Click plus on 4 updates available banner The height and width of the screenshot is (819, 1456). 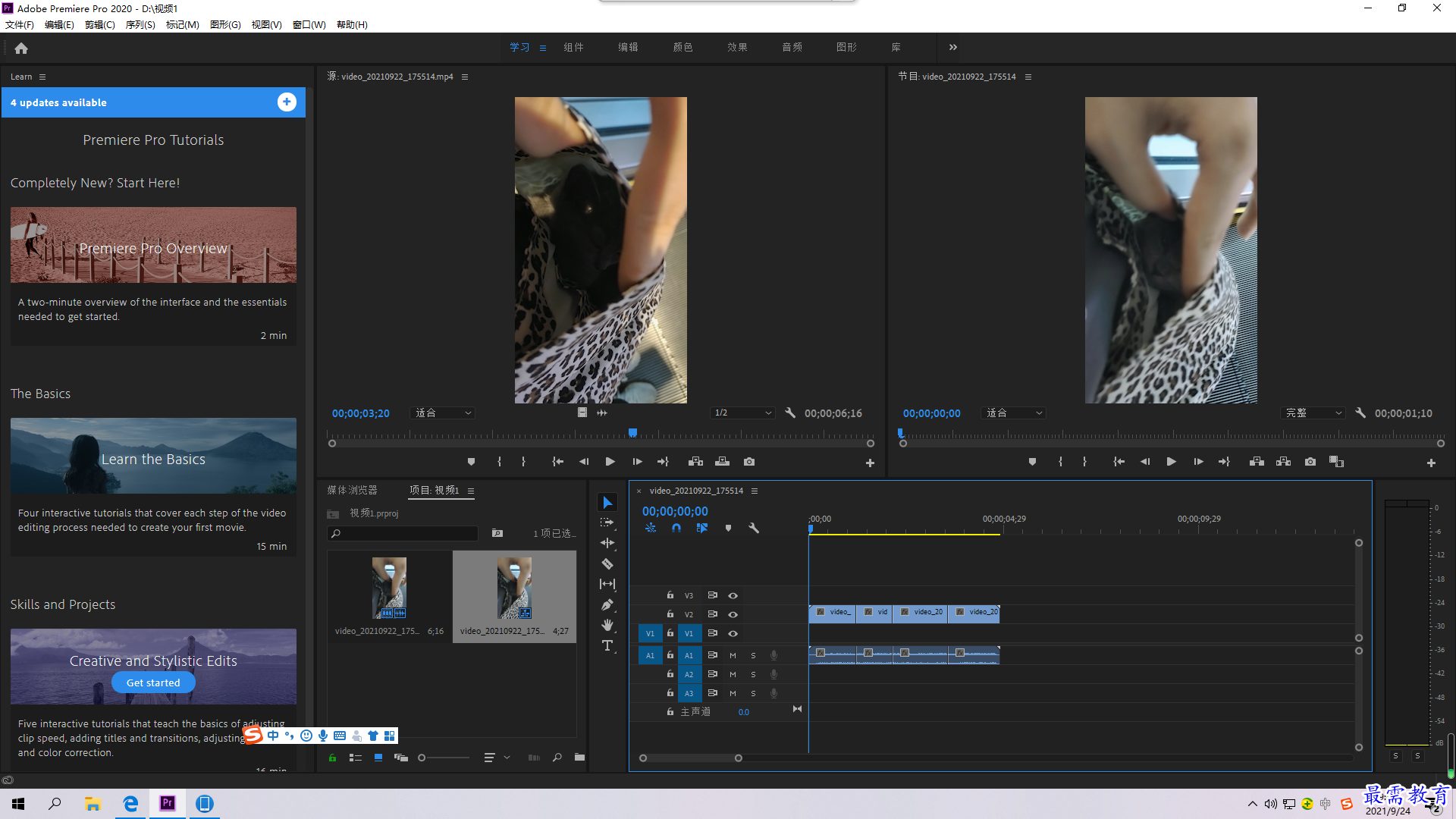coord(287,102)
